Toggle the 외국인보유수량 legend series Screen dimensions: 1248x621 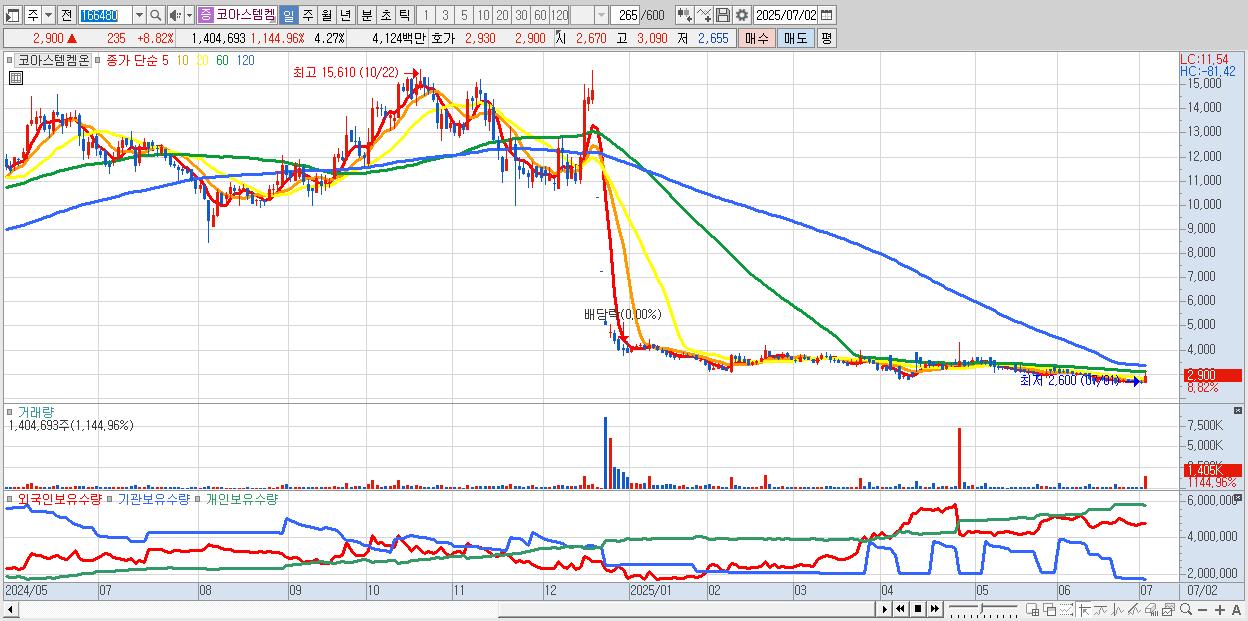(x=59, y=498)
